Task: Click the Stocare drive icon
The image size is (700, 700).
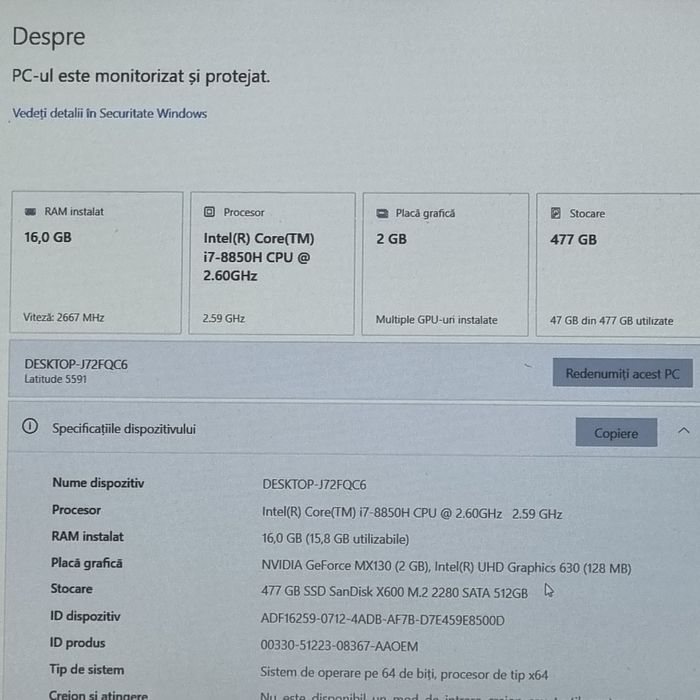Action: (x=555, y=213)
